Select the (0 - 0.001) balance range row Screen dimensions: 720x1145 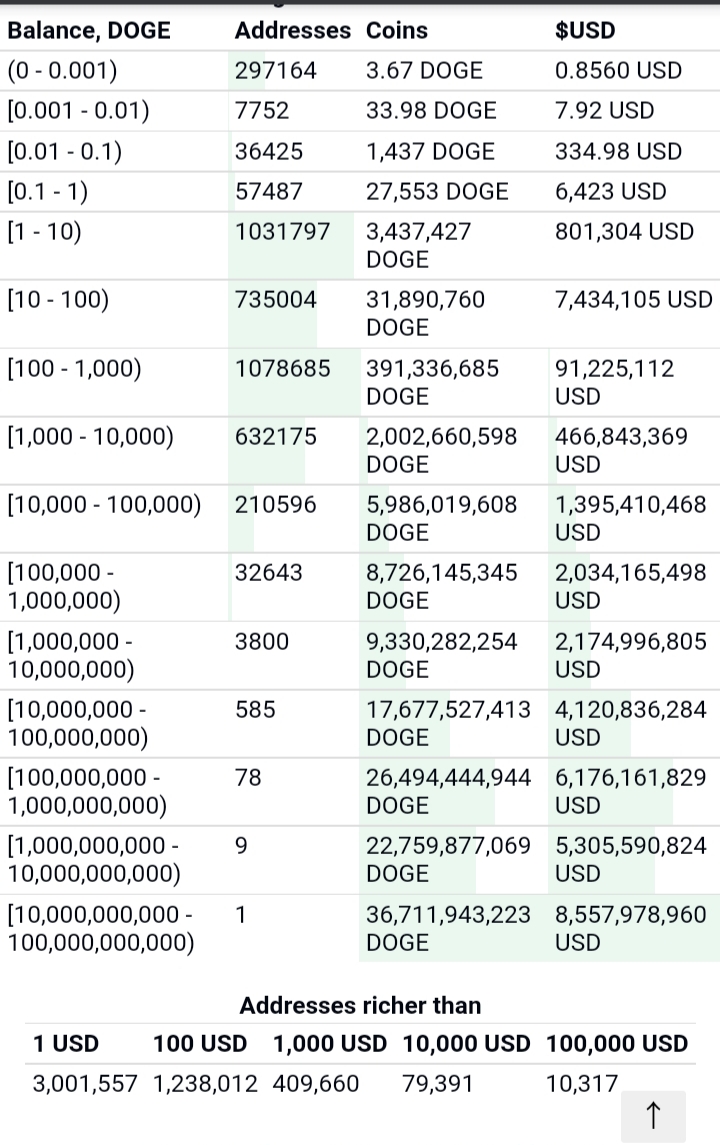coord(62,71)
